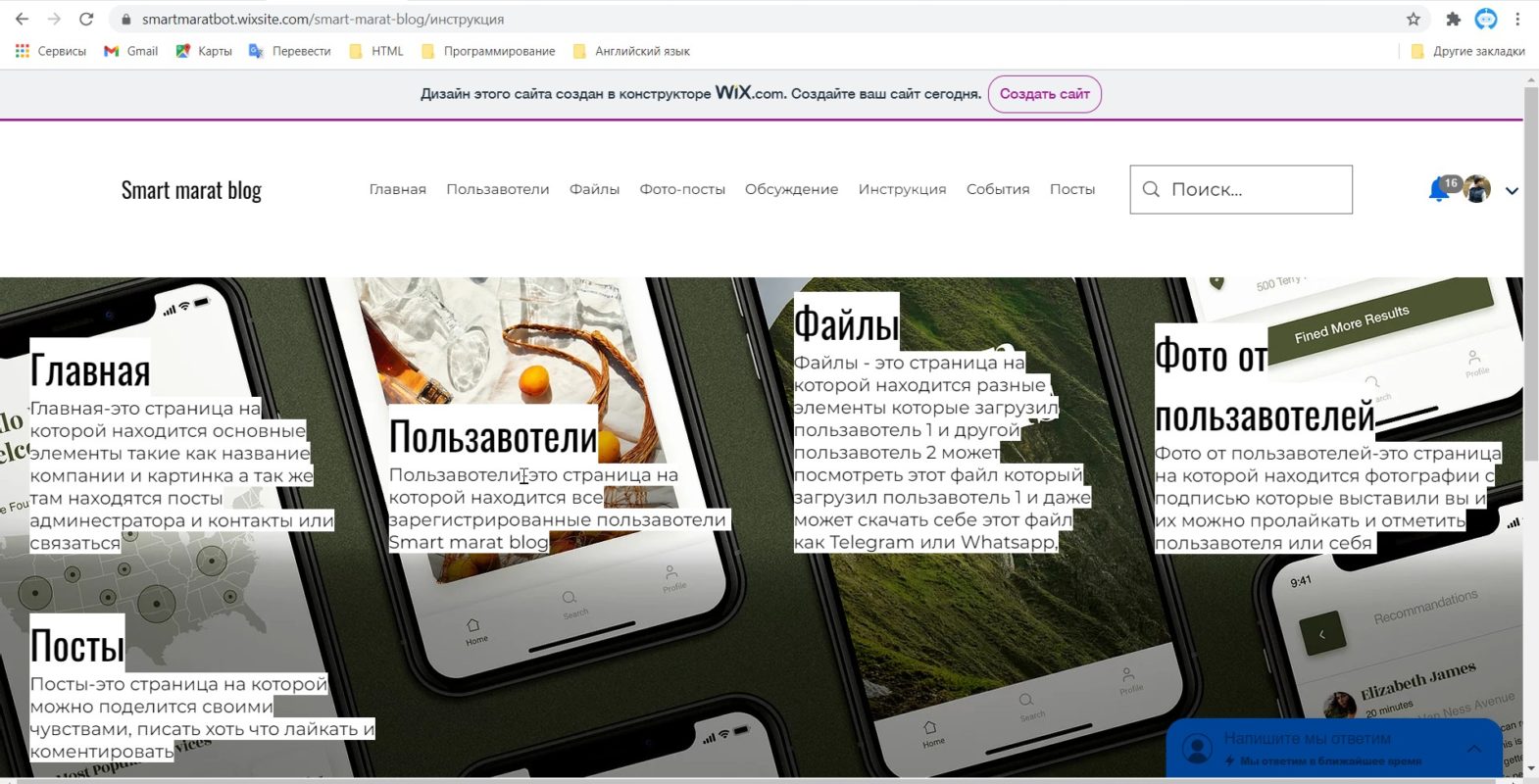Click the user avatar photo

tap(1477, 189)
